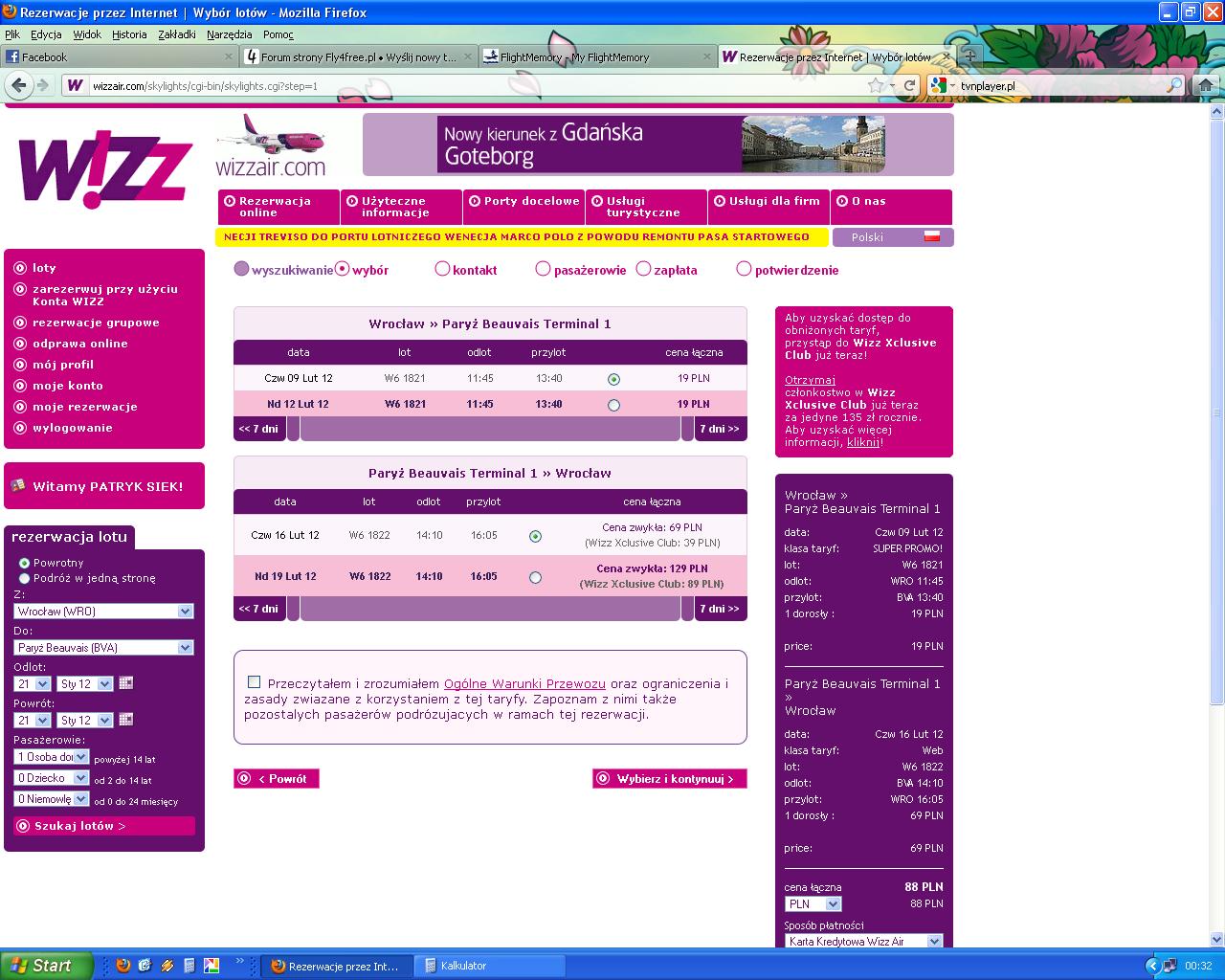Open the Odlot month dropdown
Viewport: 1225px width, 980px height.
[85, 683]
